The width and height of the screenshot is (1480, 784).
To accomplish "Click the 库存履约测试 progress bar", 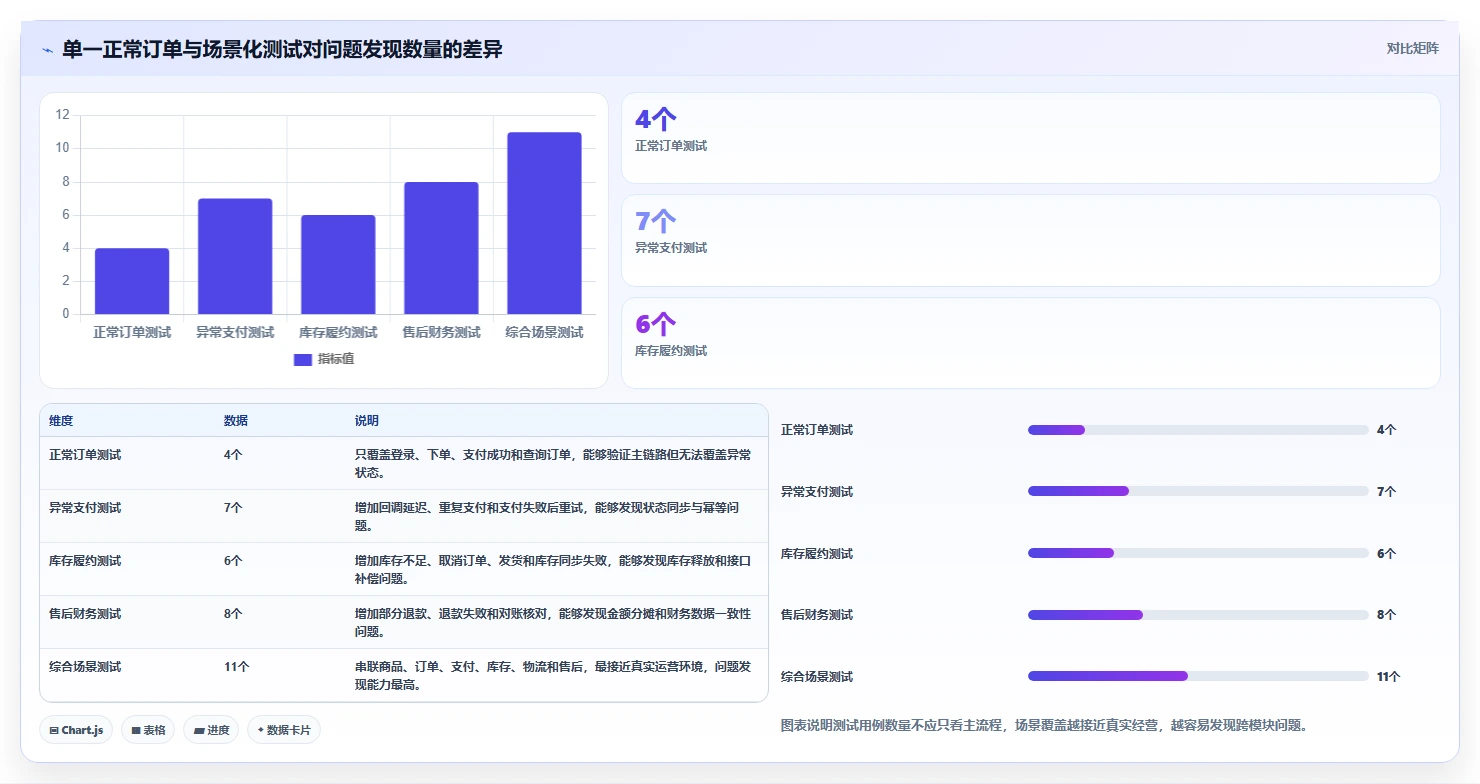I will pyautogui.click(x=1198, y=553).
